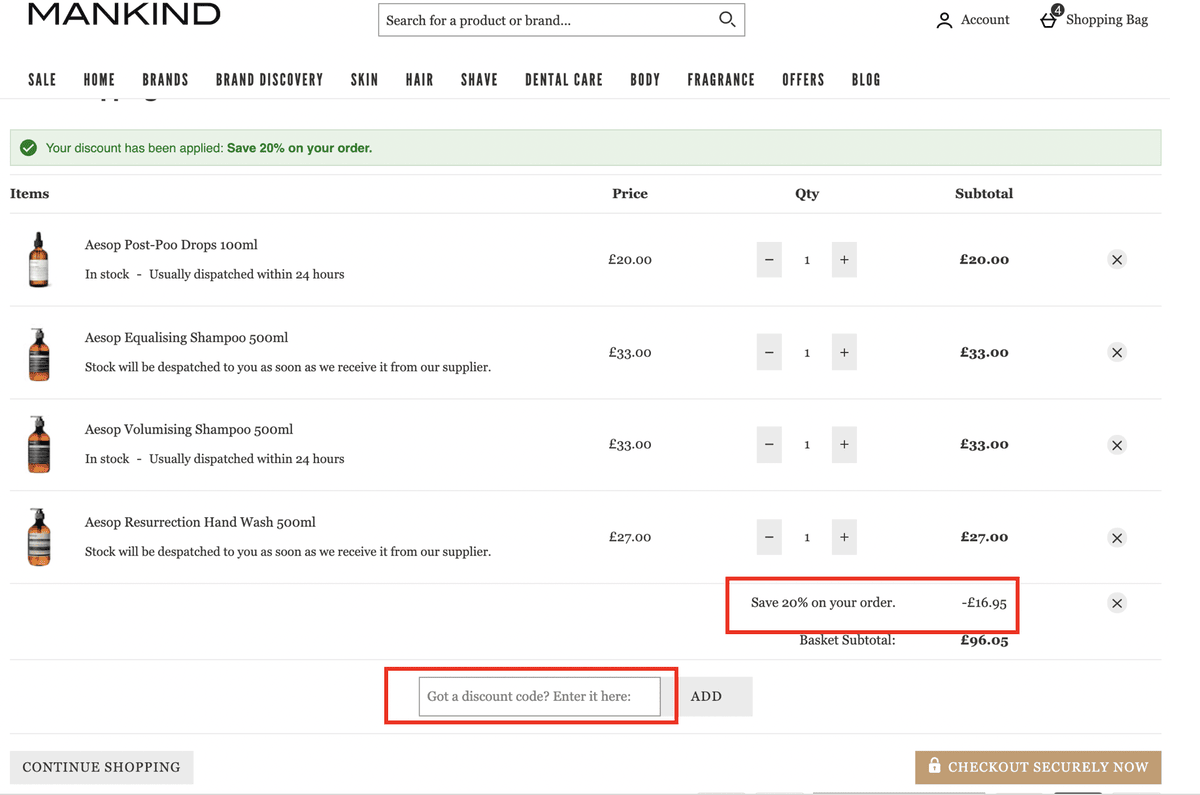This screenshot has height=795, width=1200.
Task: Click CONTINUE SHOPPING button
Action: (x=101, y=767)
